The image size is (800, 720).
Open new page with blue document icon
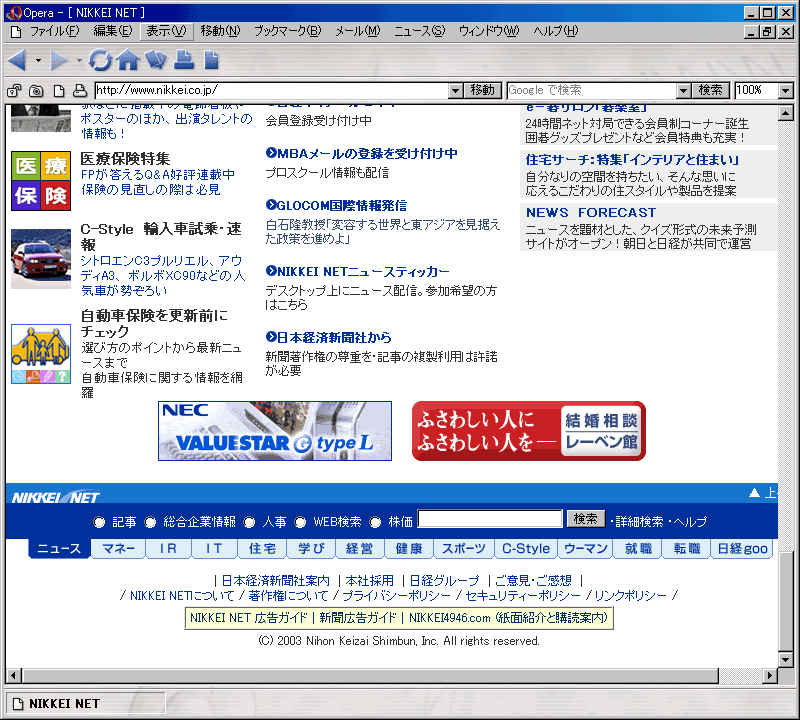point(211,60)
